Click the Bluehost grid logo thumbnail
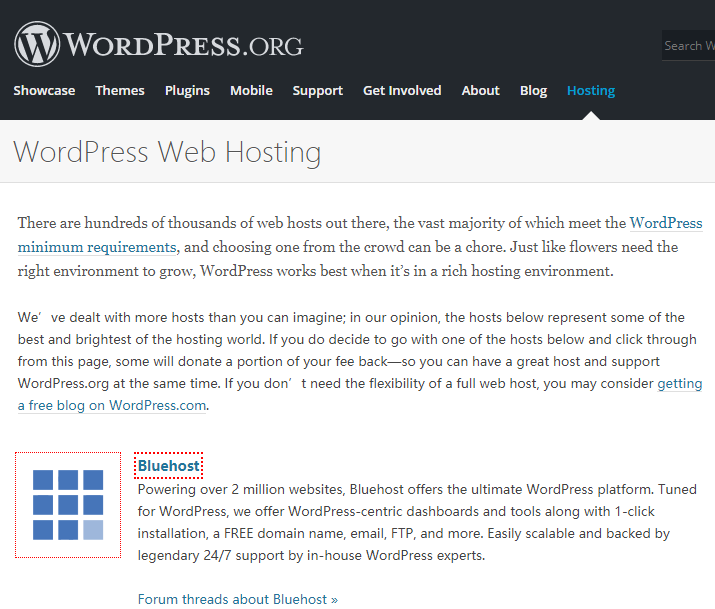The width and height of the screenshot is (715, 609). [x=68, y=505]
